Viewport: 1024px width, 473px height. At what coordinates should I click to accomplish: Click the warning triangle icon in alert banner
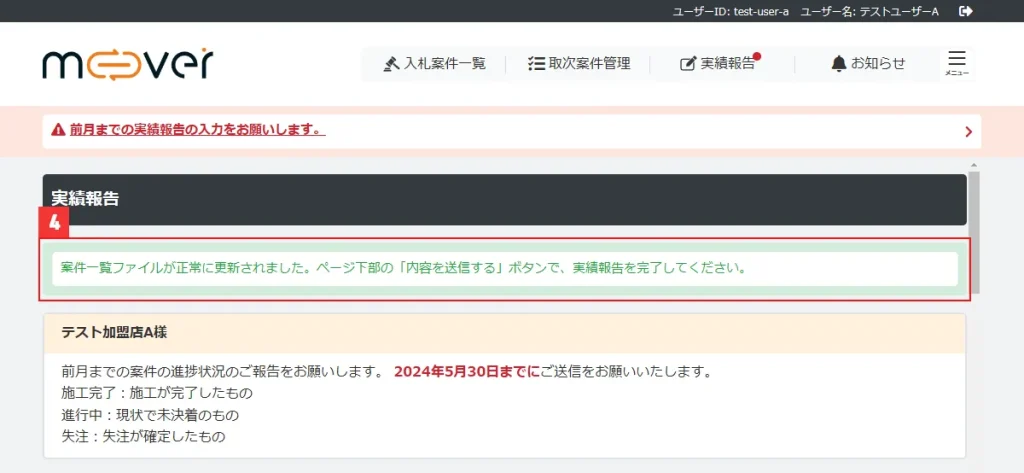(58, 130)
